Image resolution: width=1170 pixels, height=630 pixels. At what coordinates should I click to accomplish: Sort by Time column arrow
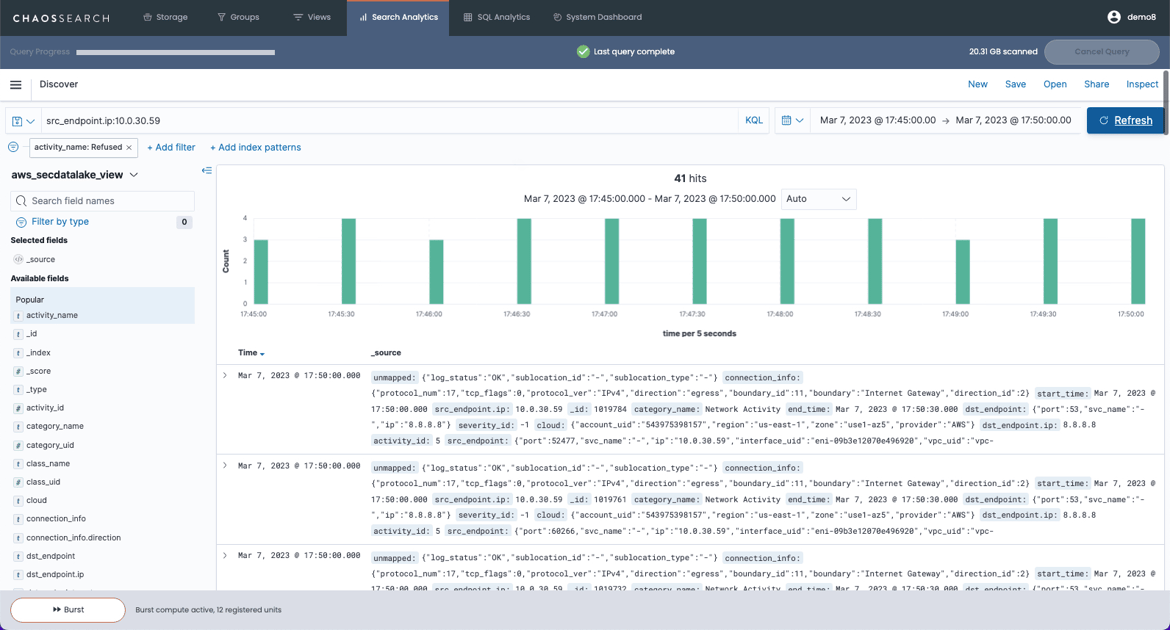(262, 354)
